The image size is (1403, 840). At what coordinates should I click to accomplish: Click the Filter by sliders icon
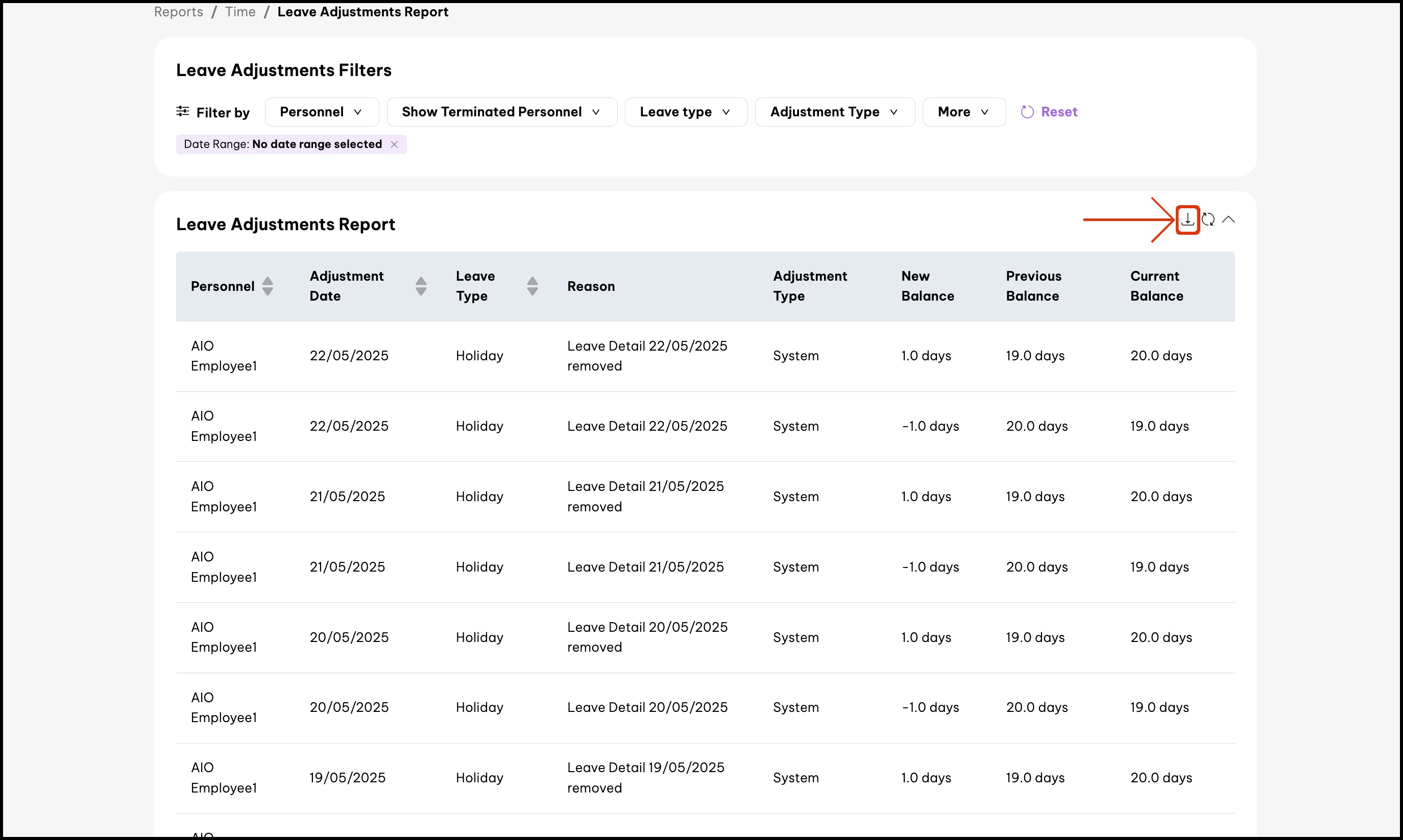tap(182, 112)
